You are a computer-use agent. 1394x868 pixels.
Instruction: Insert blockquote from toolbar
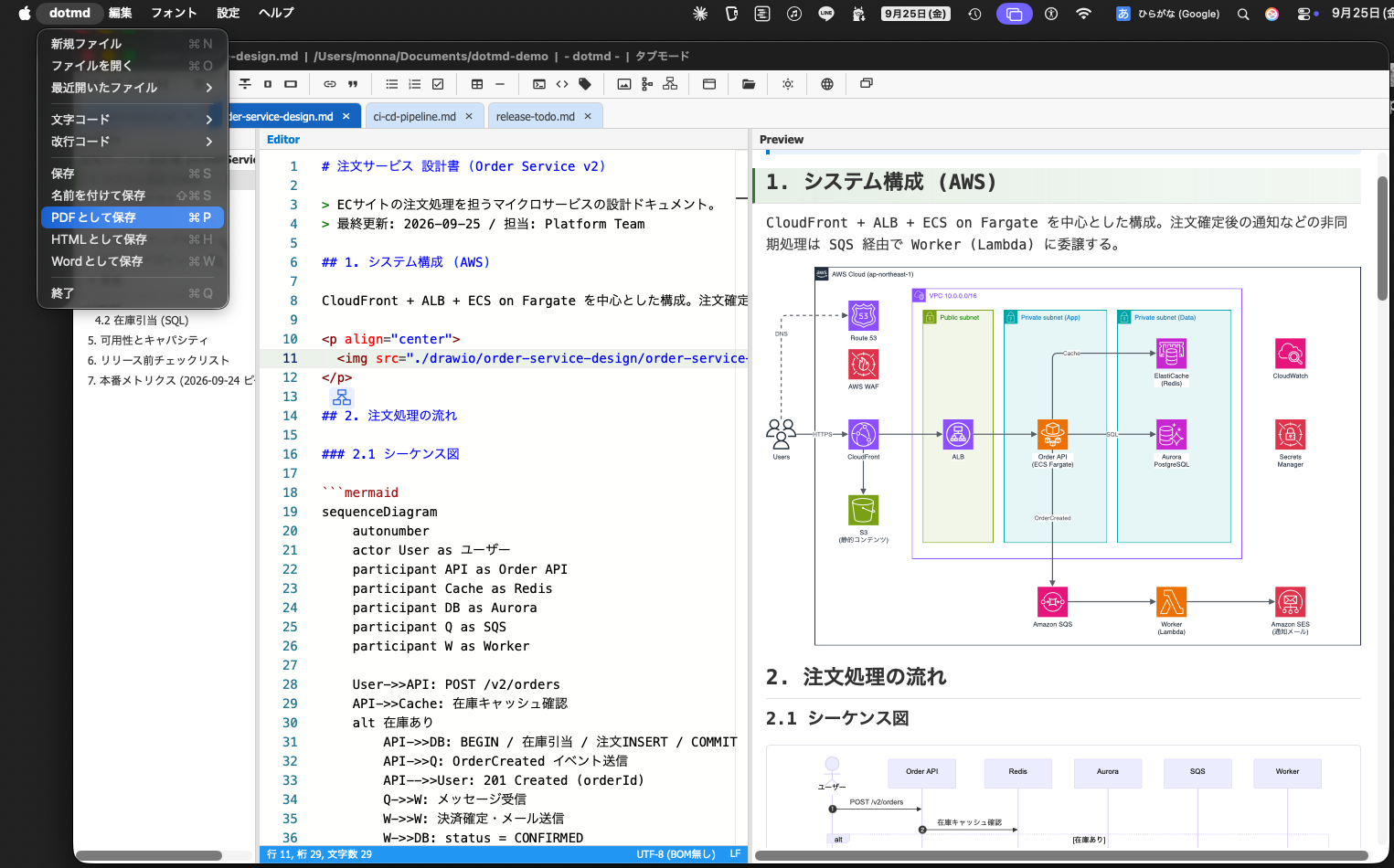(353, 84)
